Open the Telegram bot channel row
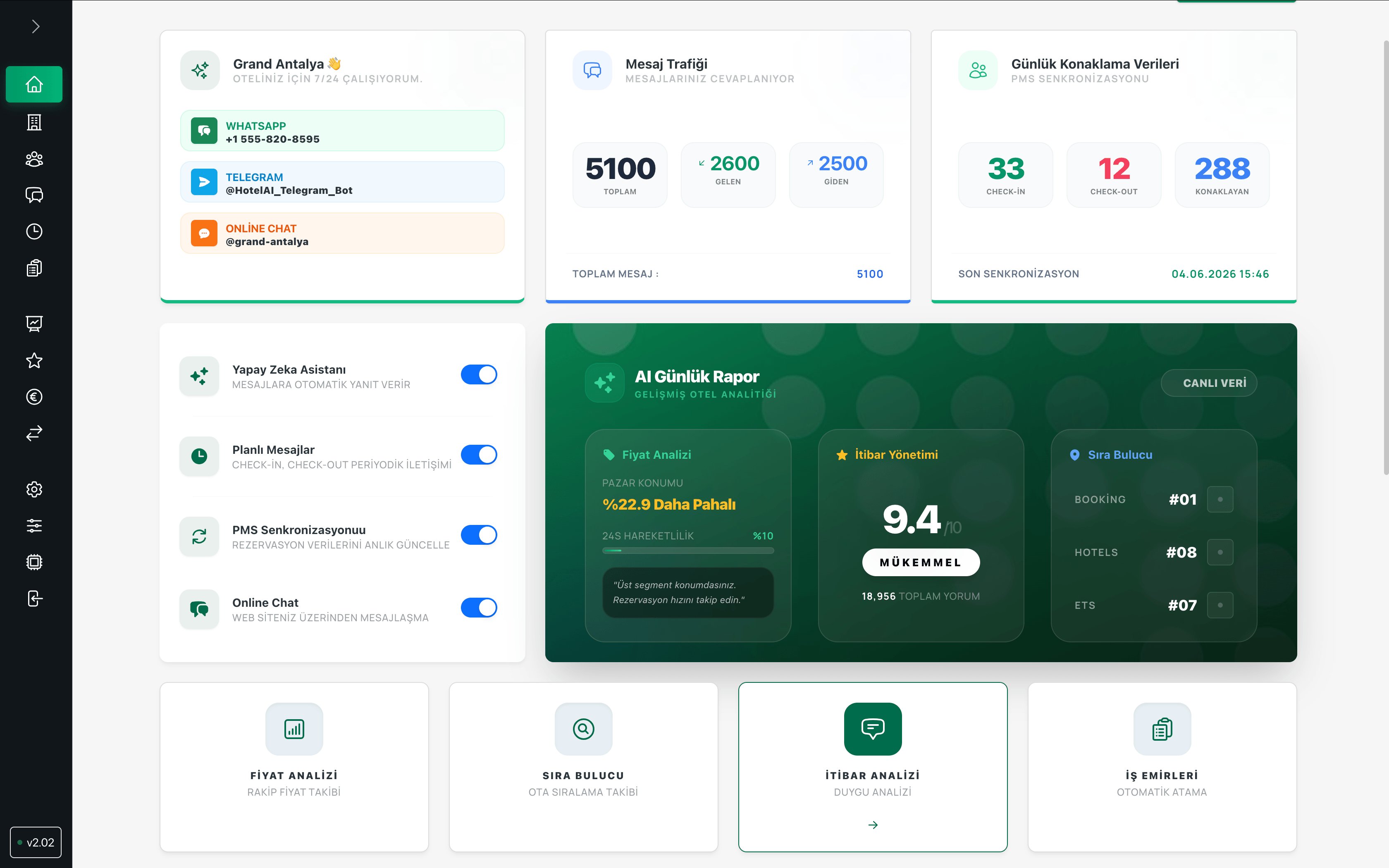Image resolution: width=1389 pixels, height=868 pixels. 342,182
